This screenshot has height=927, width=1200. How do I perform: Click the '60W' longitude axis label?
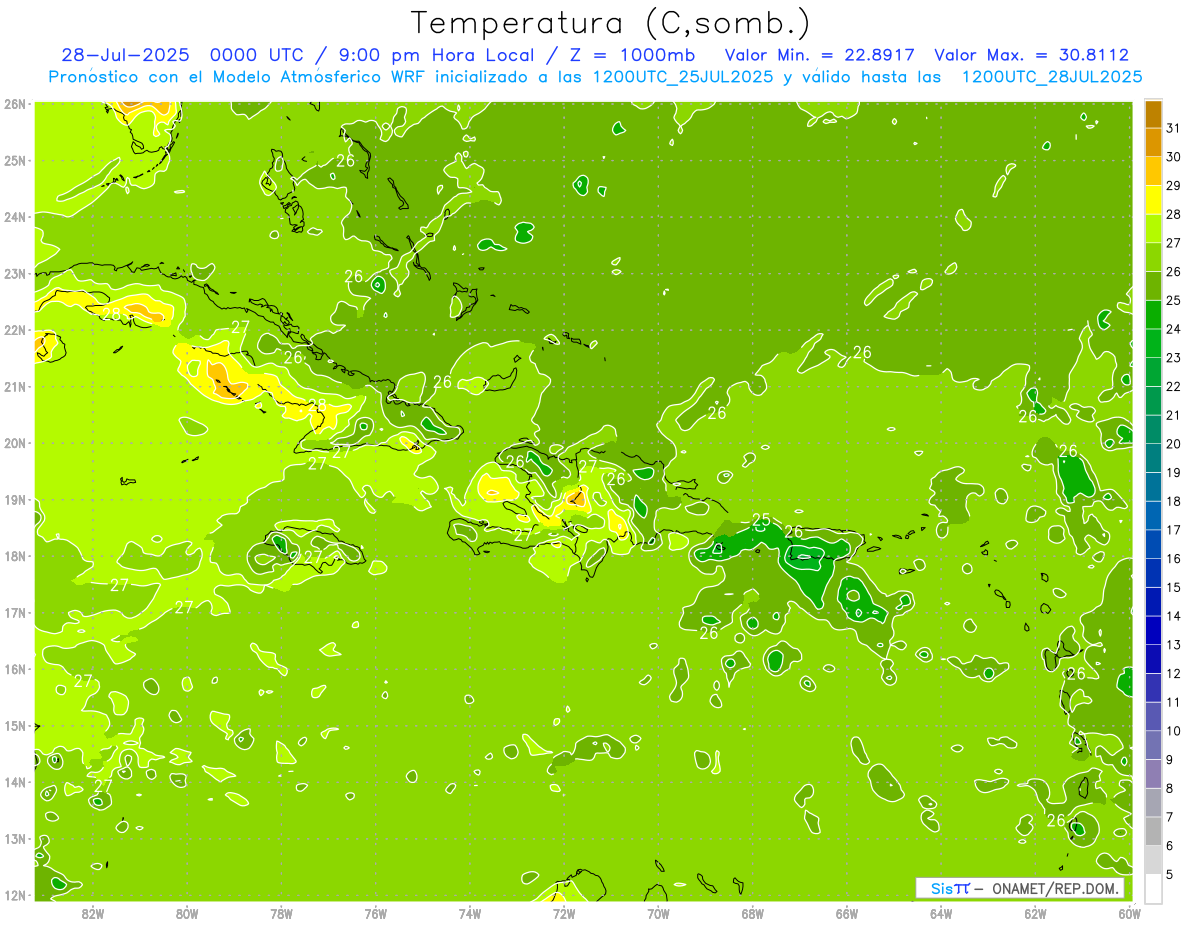pos(1130,913)
